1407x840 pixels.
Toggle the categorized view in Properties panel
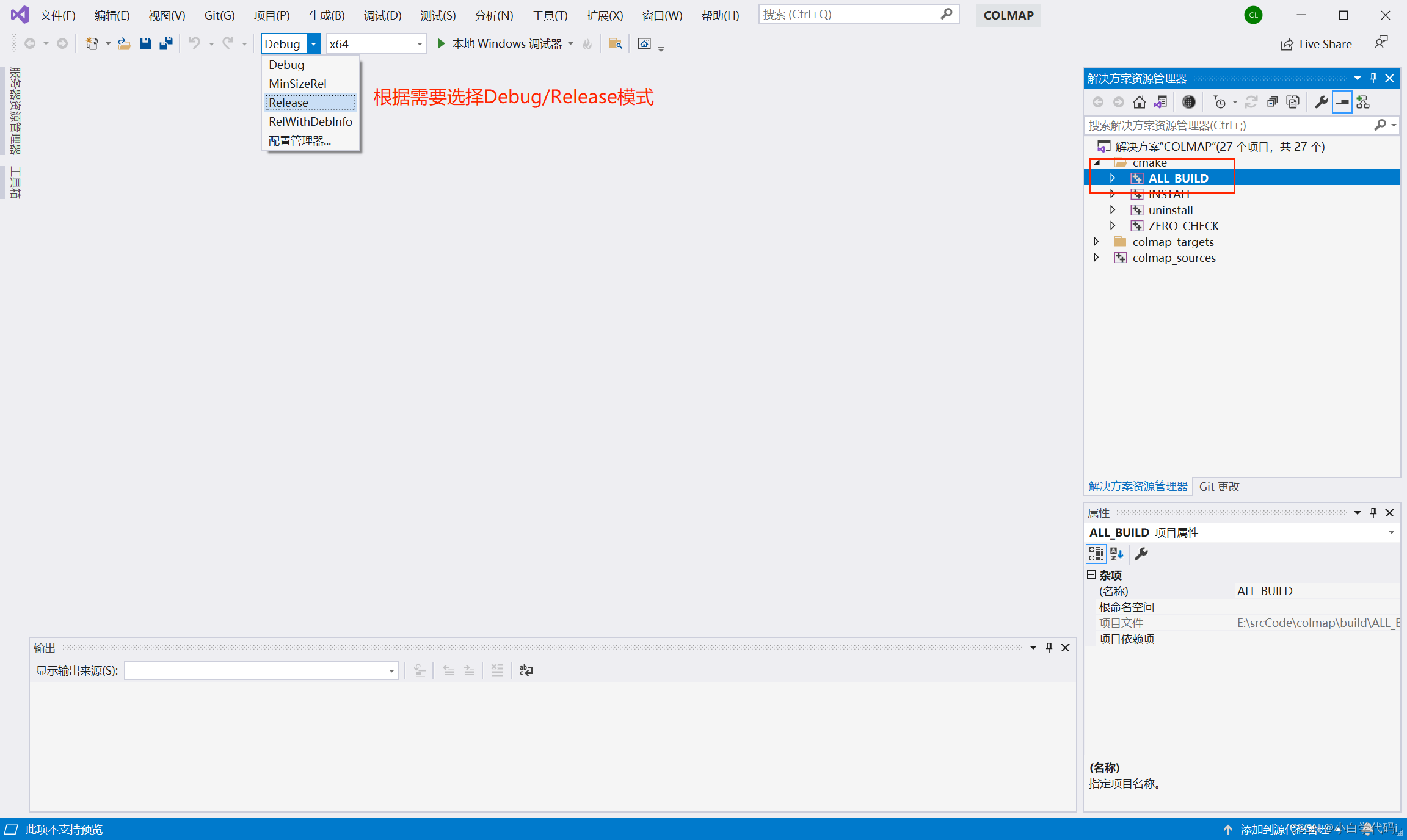point(1096,554)
